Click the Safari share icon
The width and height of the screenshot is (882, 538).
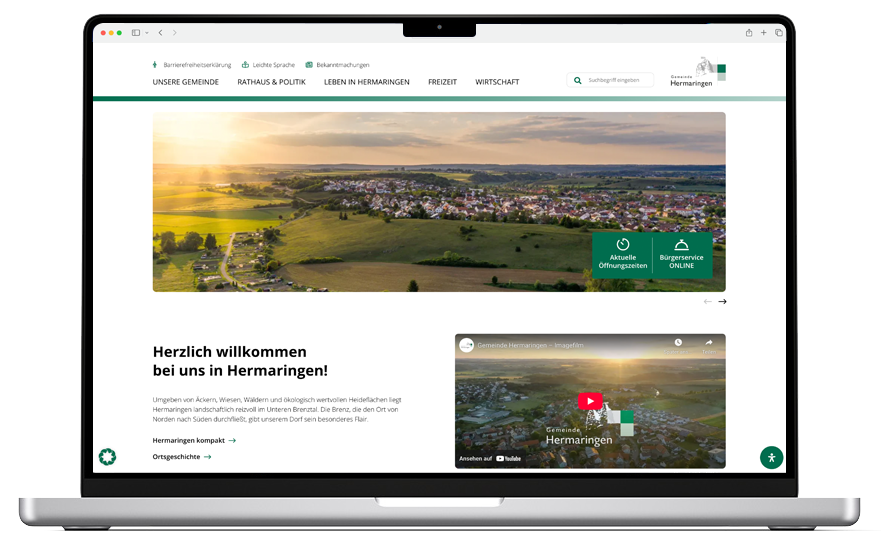click(x=749, y=33)
